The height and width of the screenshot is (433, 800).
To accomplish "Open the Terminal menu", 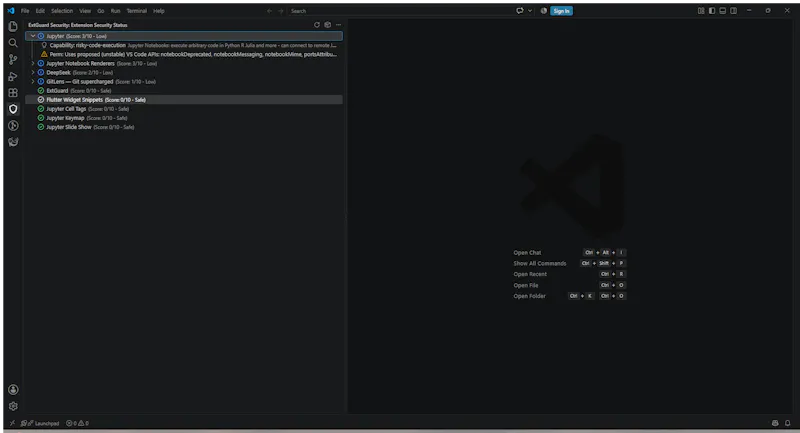I will pyautogui.click(x=136, y=11).
